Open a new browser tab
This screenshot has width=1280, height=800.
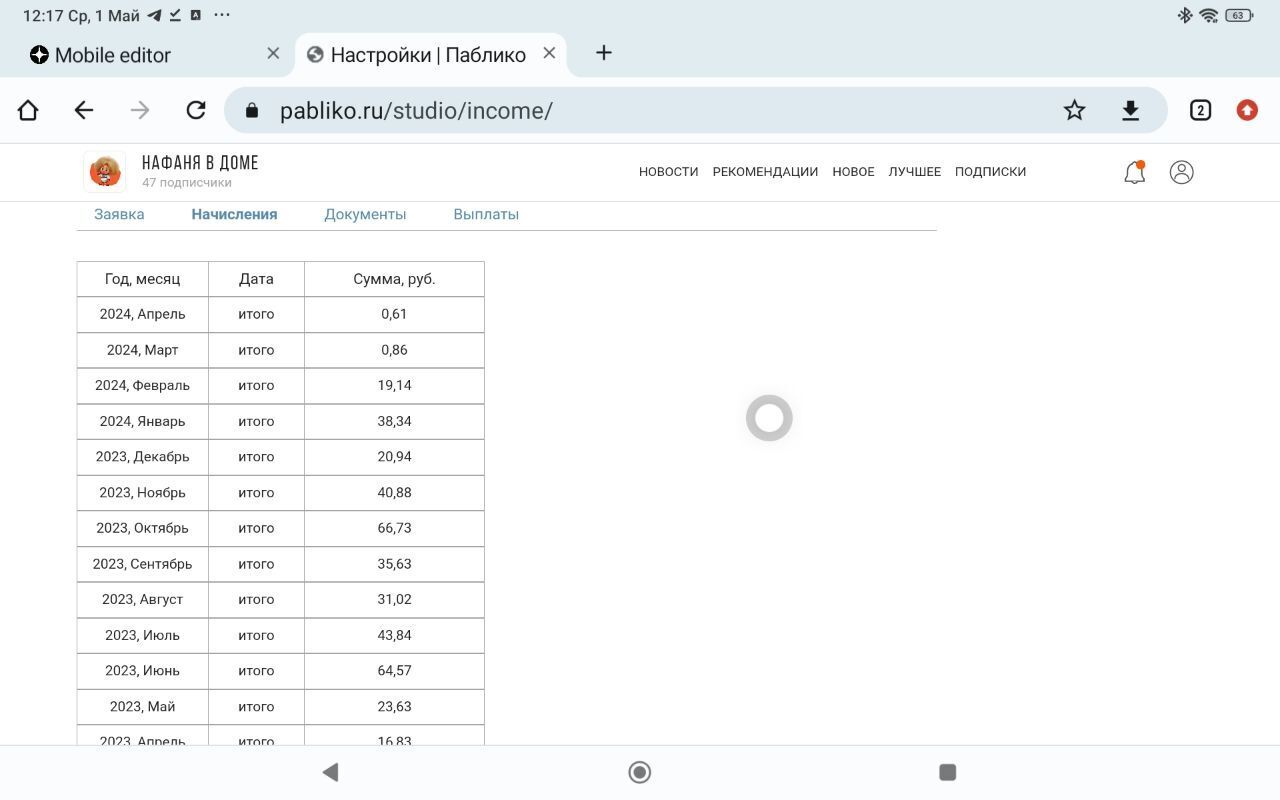click(x=603, y=53)
